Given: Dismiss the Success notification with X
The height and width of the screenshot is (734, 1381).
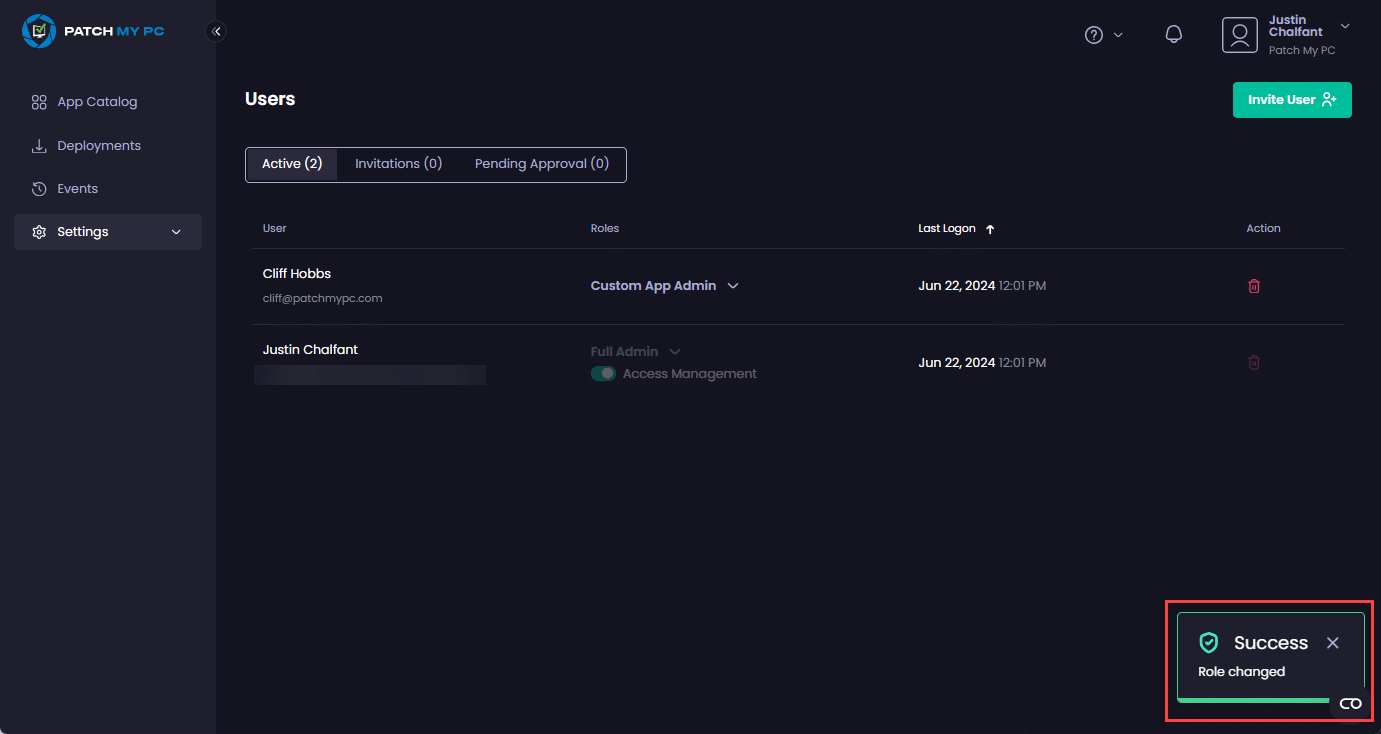Looking at the screenshot, I should (1332, 643).
